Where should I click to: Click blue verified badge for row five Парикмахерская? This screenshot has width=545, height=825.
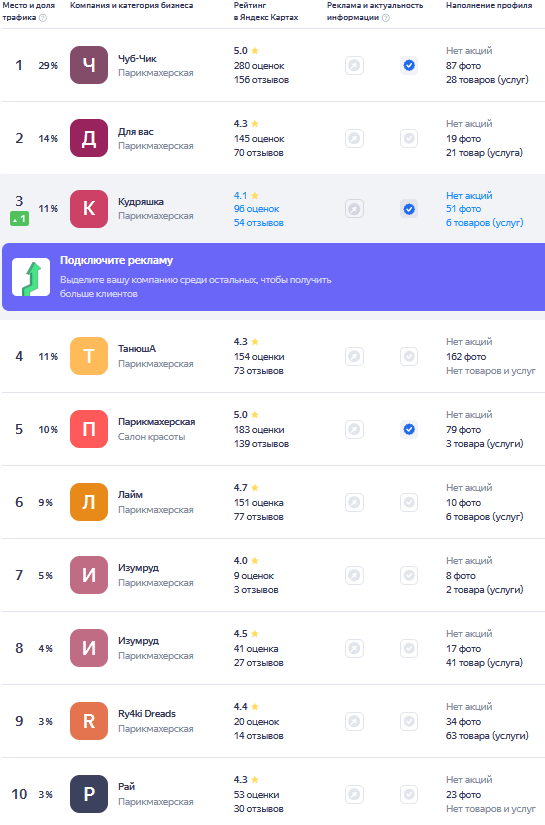click(409, 429)
